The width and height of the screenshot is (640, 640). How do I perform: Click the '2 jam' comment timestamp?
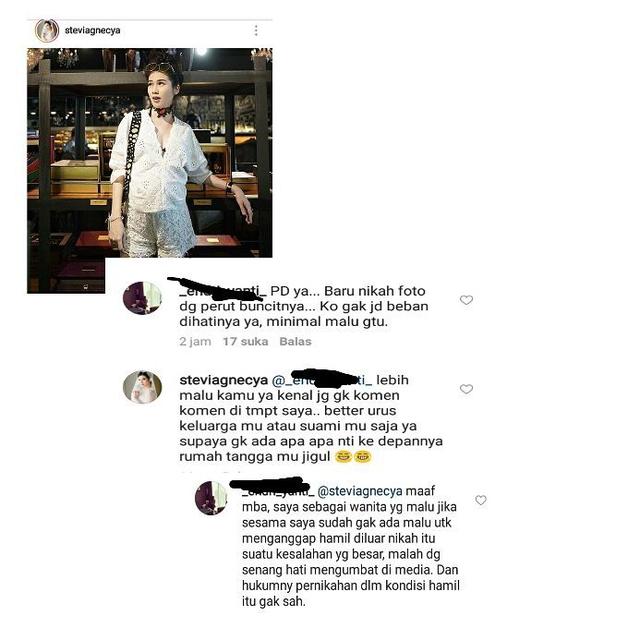click(x=195, y=341)
